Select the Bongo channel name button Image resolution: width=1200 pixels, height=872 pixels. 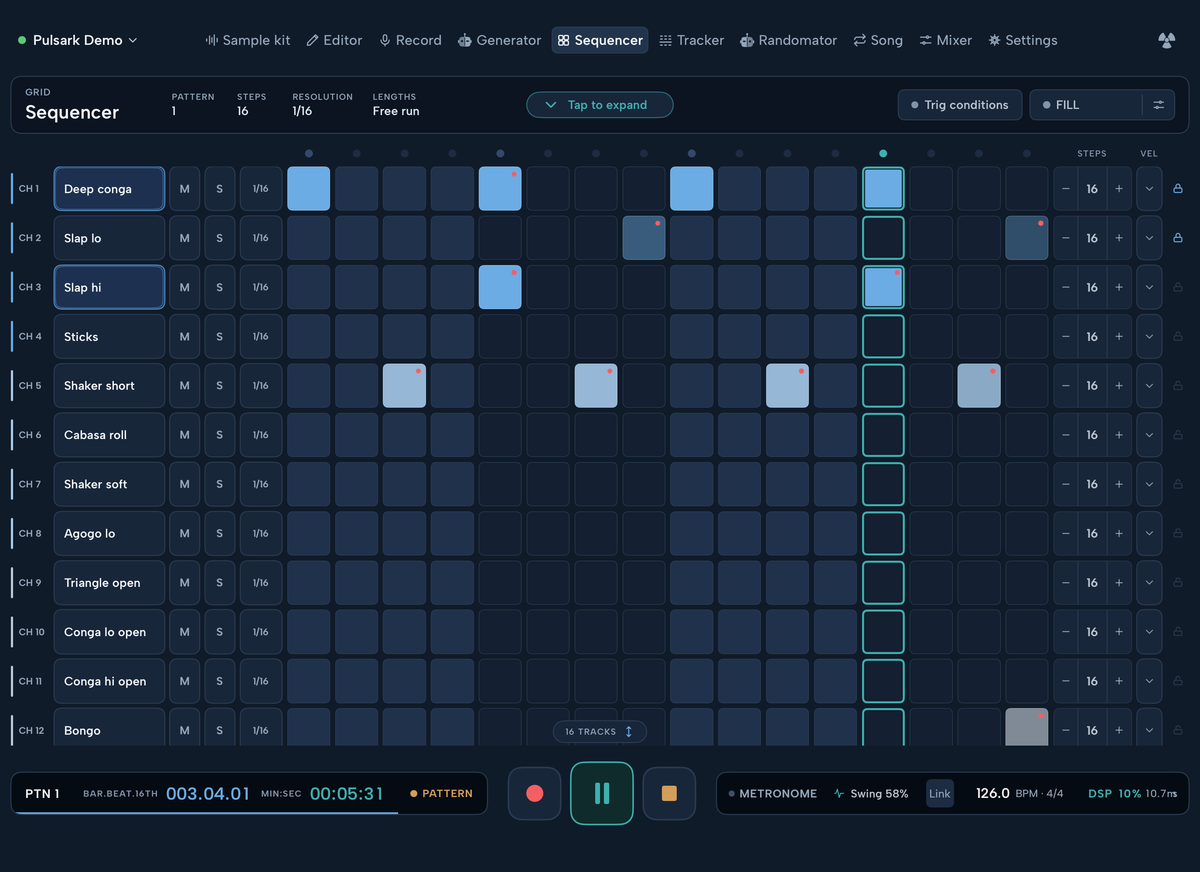109,728
